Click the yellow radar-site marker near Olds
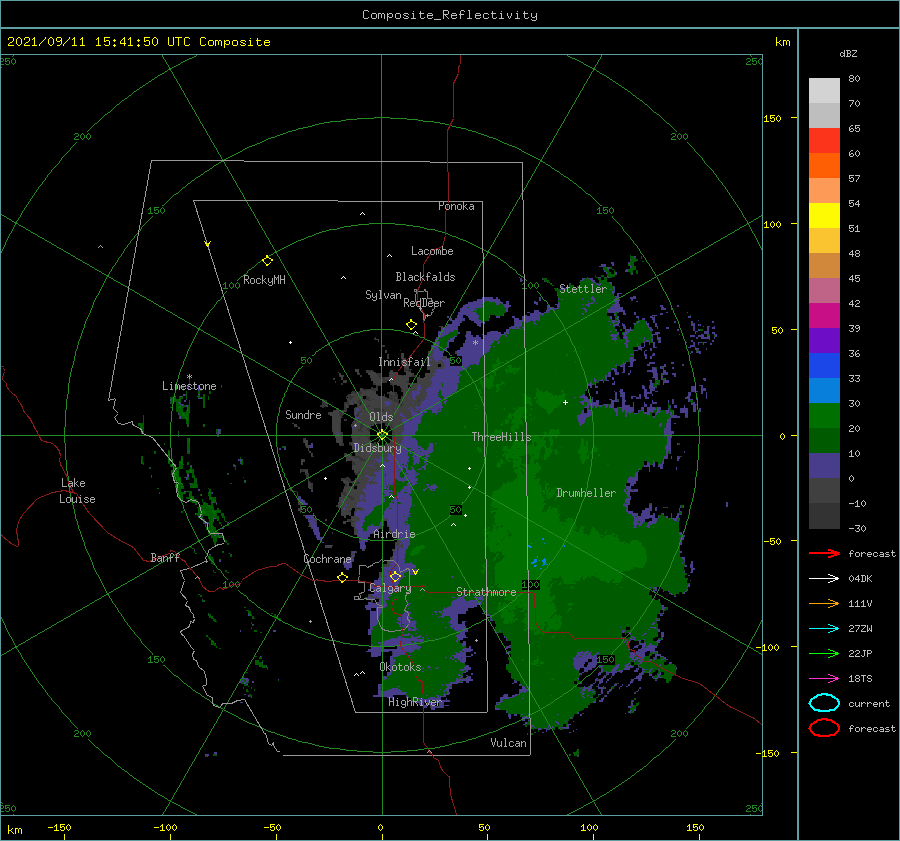900x841 pixels. (x=382, y=435)
